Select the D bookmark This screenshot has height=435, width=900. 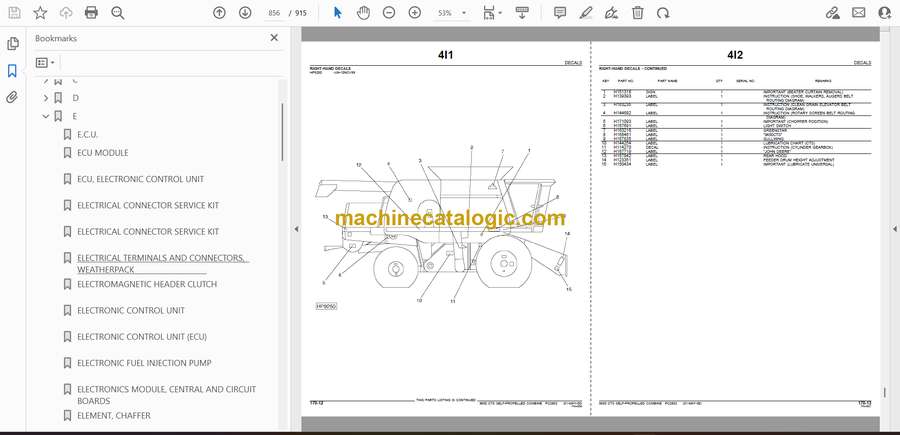75,98
